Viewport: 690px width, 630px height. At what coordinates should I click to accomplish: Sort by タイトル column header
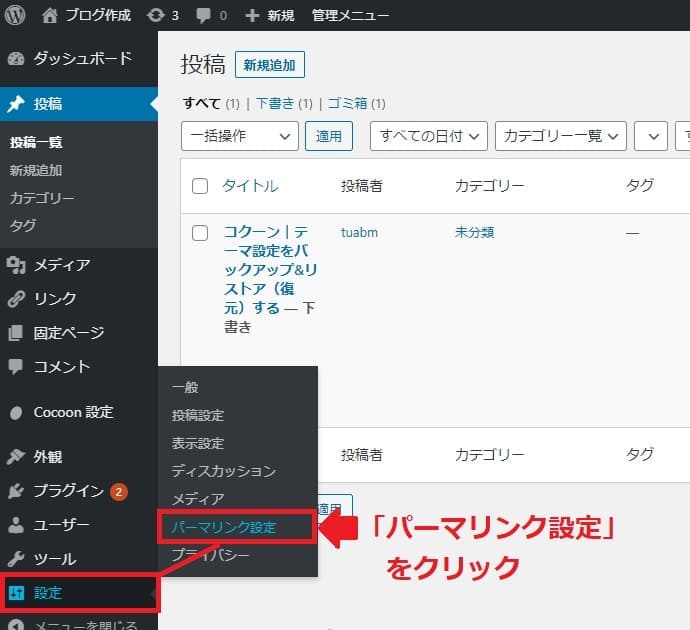[x=250, y=186]
